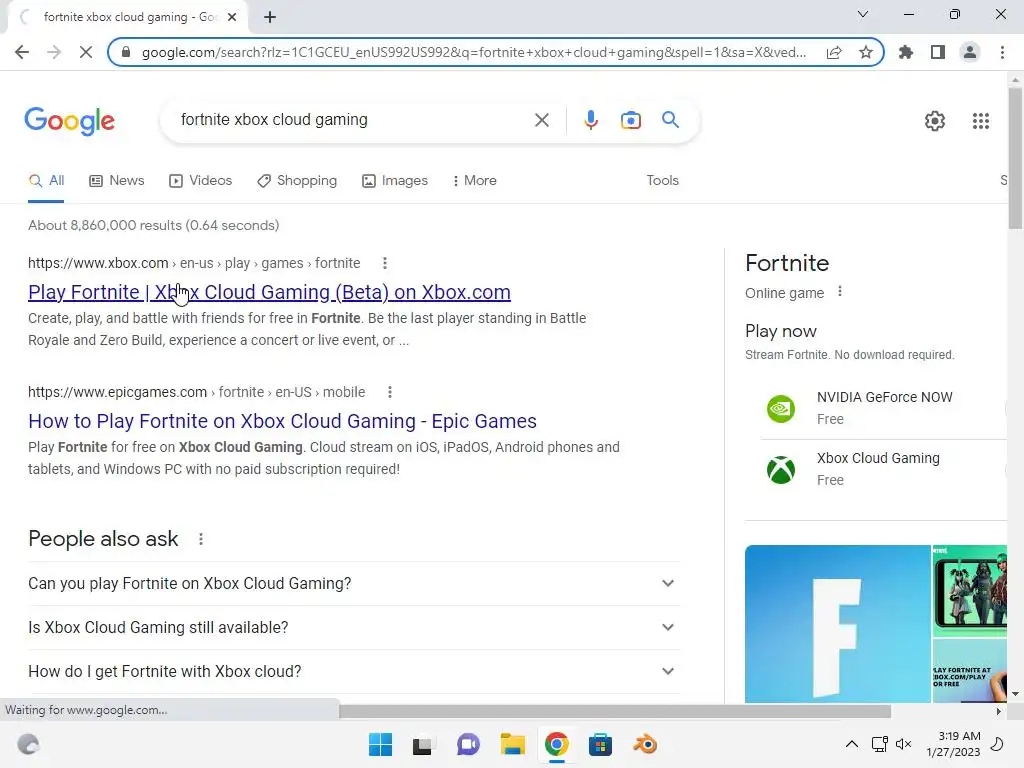
Task: Click the horizontal page scrollbar
Action: click(615, 711)
